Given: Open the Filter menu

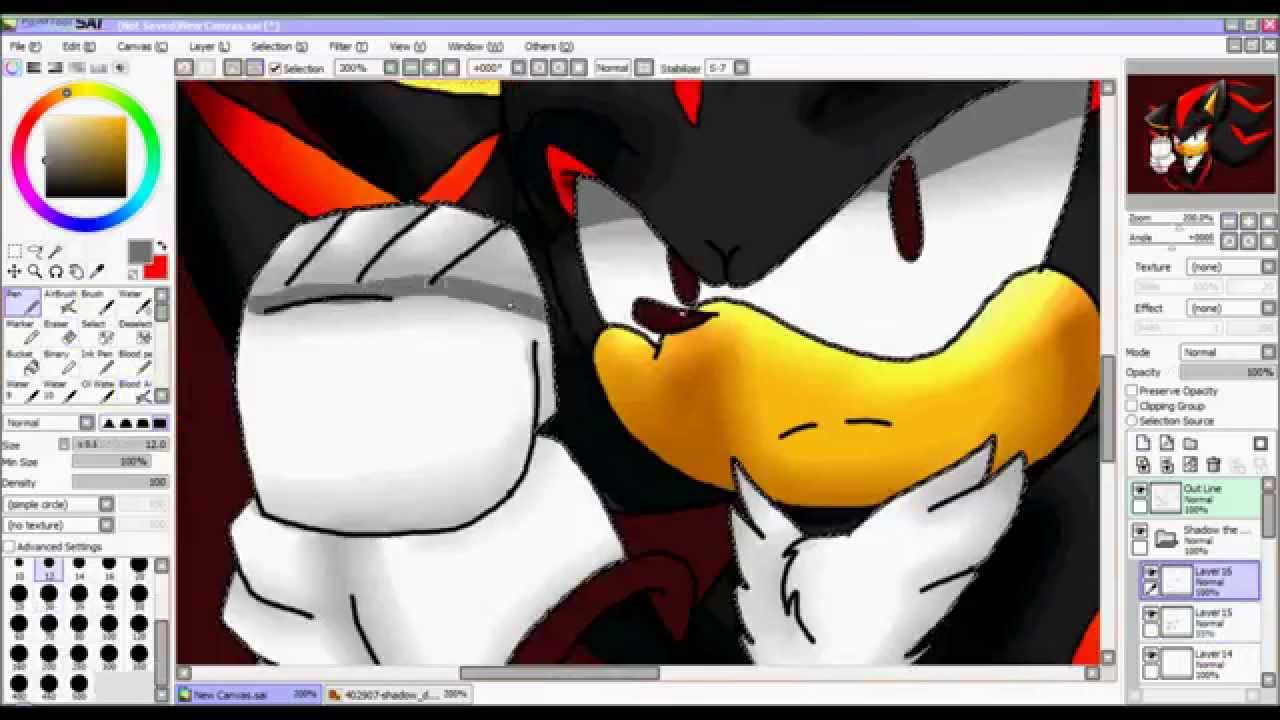Looking at the screenshot, I should click(348, 46).
